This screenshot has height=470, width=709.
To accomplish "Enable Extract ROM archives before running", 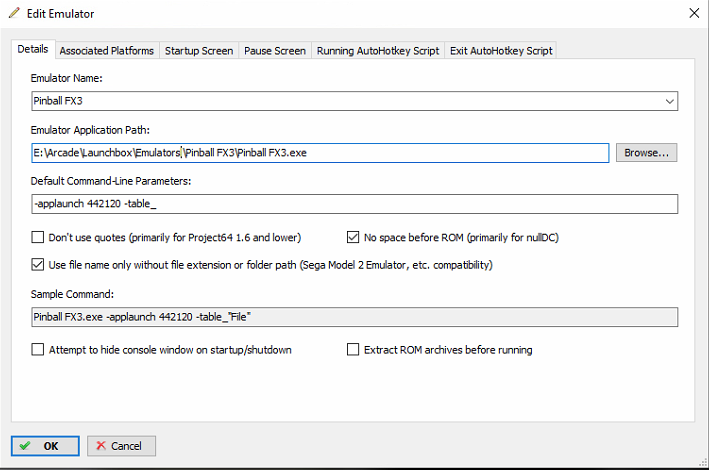I will click(x=353, y=350).
